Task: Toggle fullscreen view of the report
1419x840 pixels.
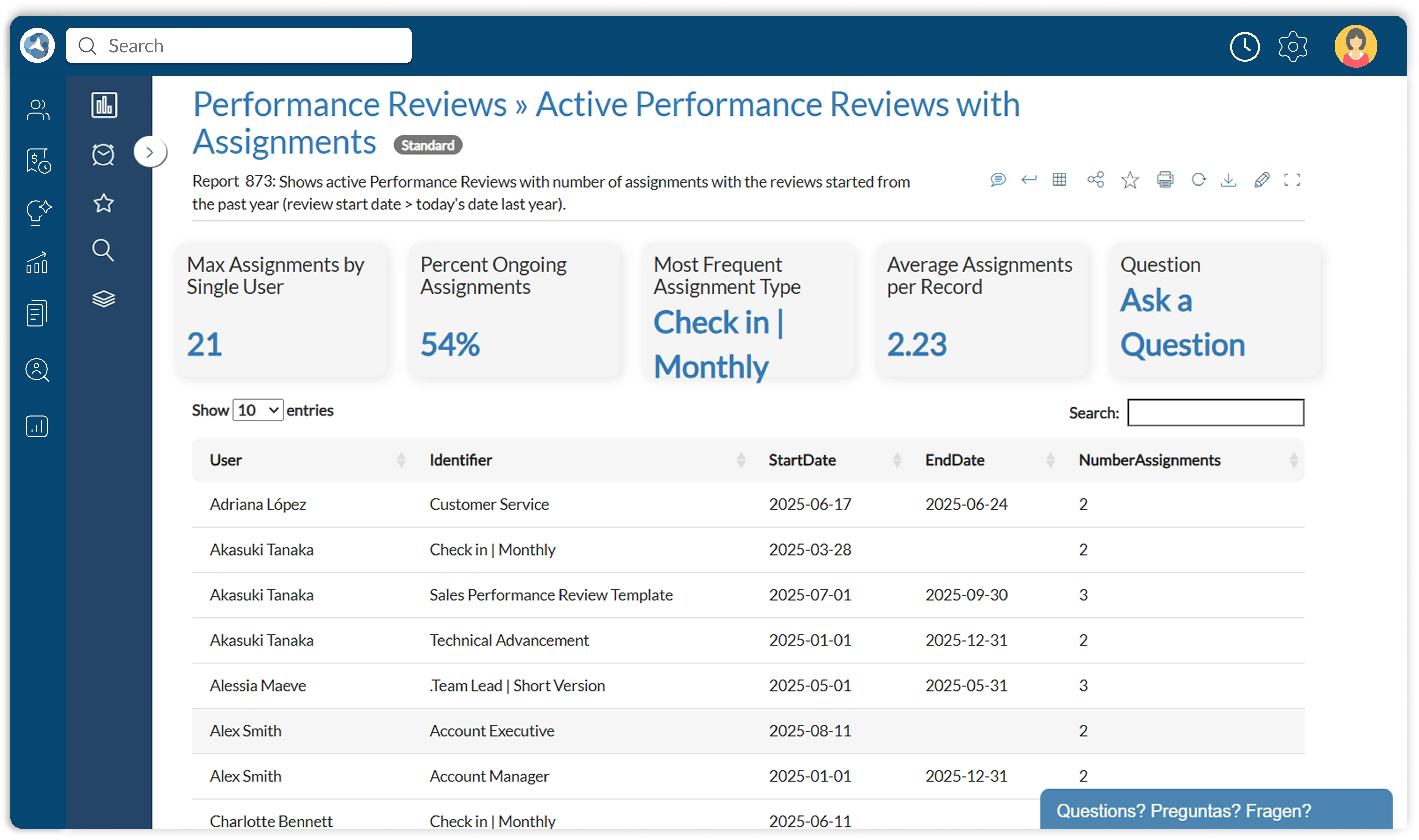Action: coord(1292,180)
